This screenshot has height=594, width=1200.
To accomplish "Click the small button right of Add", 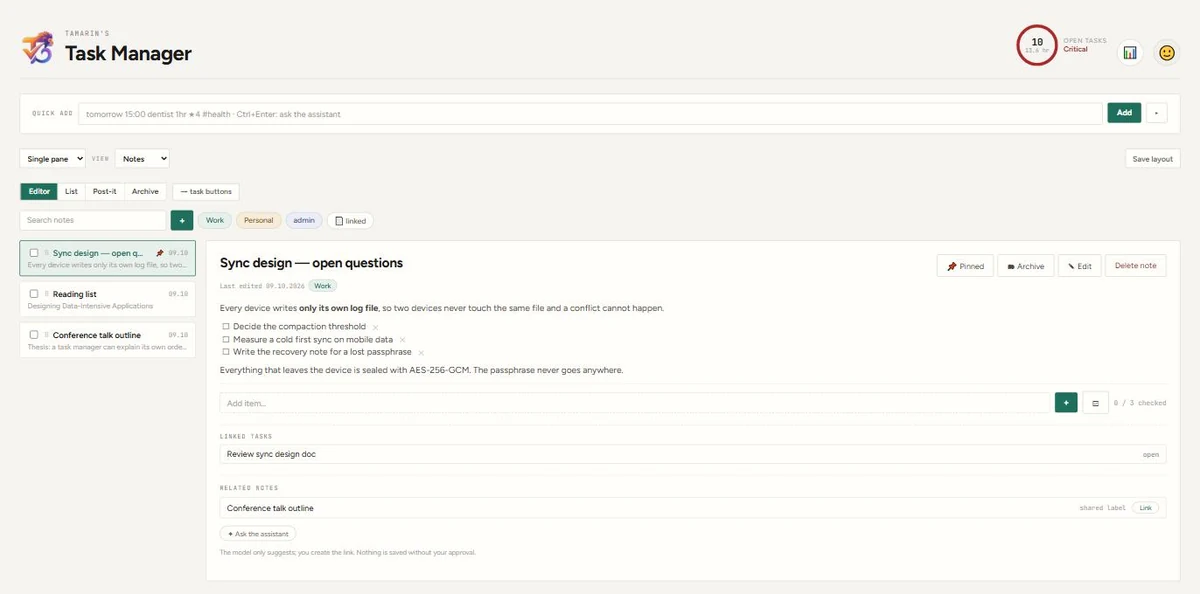I will point(1156,113).
